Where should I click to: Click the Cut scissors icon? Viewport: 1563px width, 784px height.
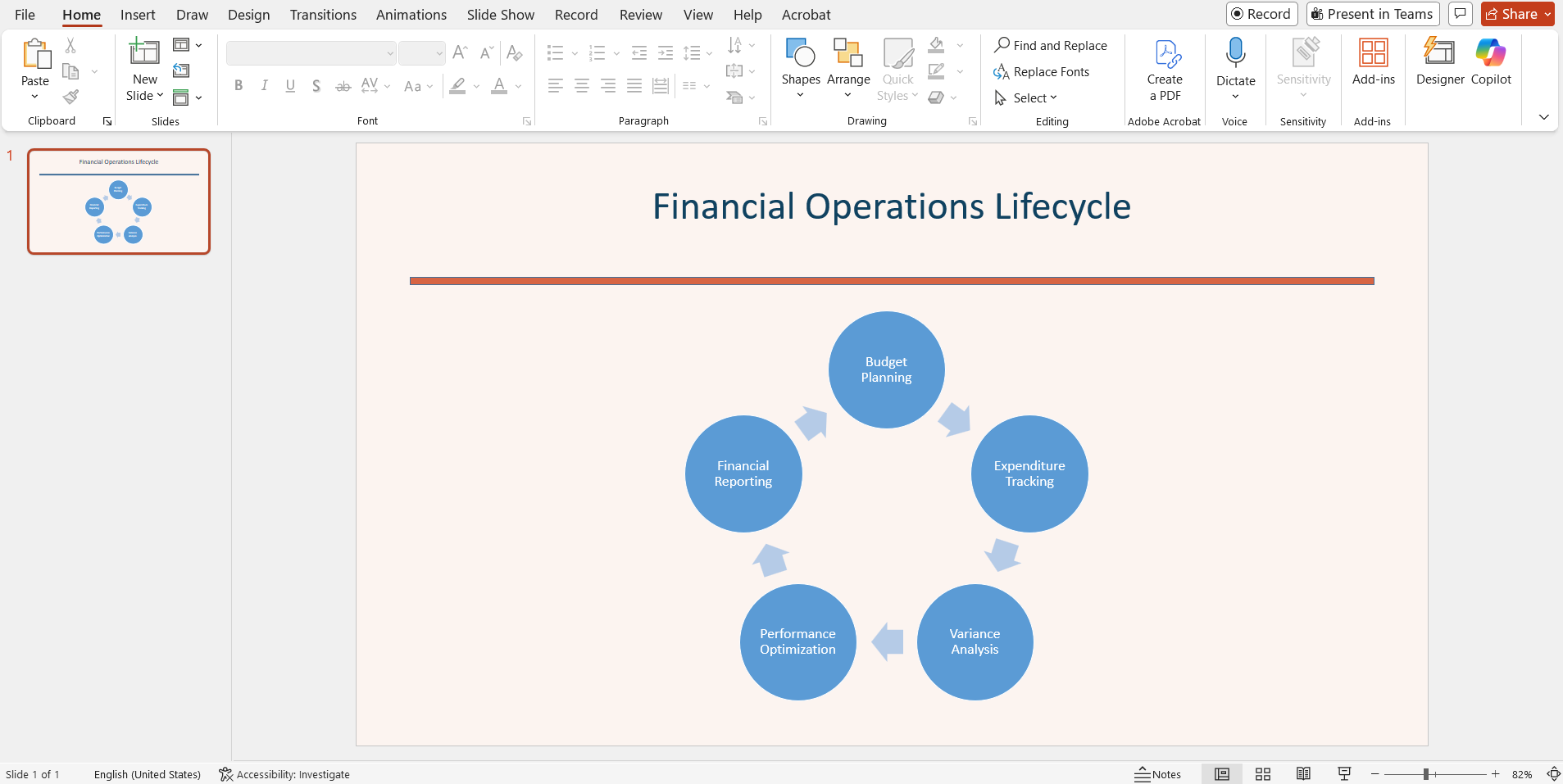[x=70, y=46]
